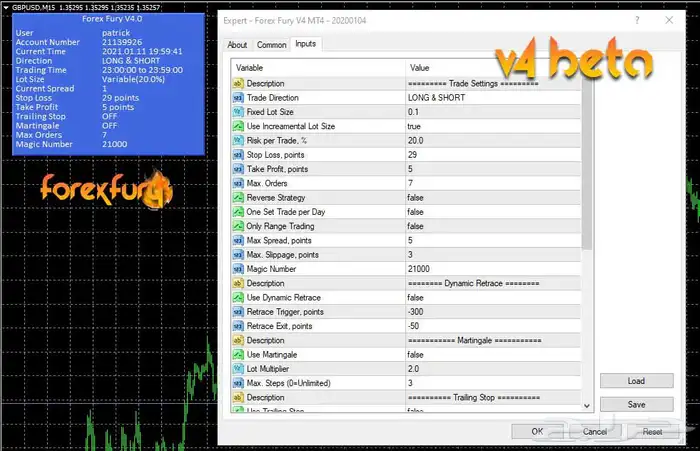Click the icon beside Trade Direction row
Image resolution: width=700 pixels, height=451 pixels.
click(238, 98)
